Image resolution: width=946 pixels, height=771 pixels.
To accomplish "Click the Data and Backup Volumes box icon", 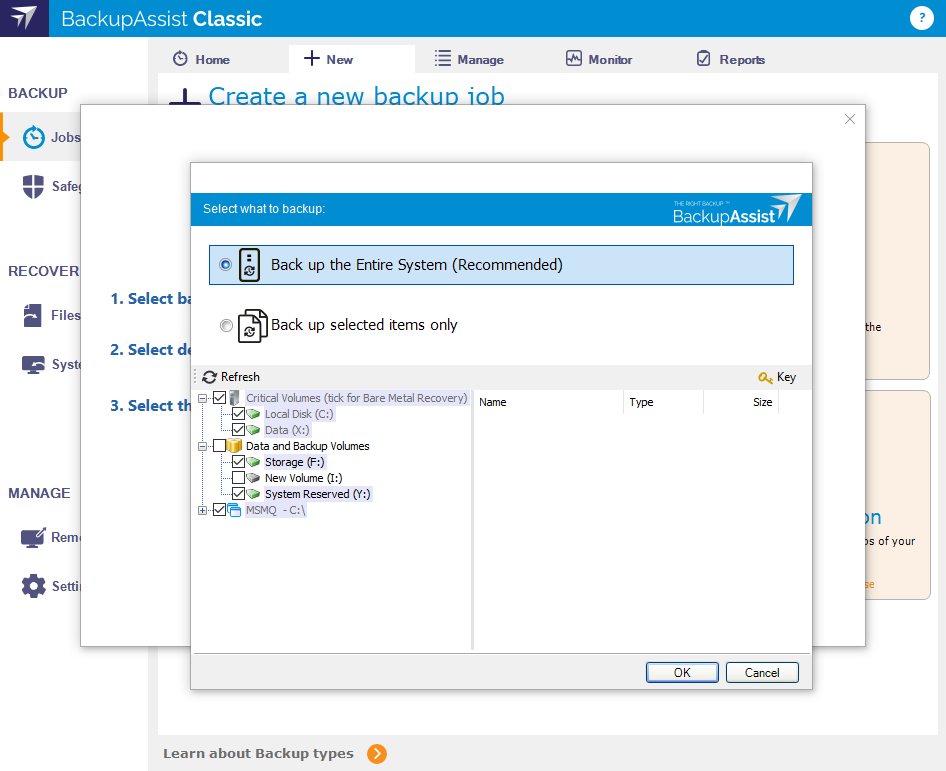I will (x=235, y=446).
